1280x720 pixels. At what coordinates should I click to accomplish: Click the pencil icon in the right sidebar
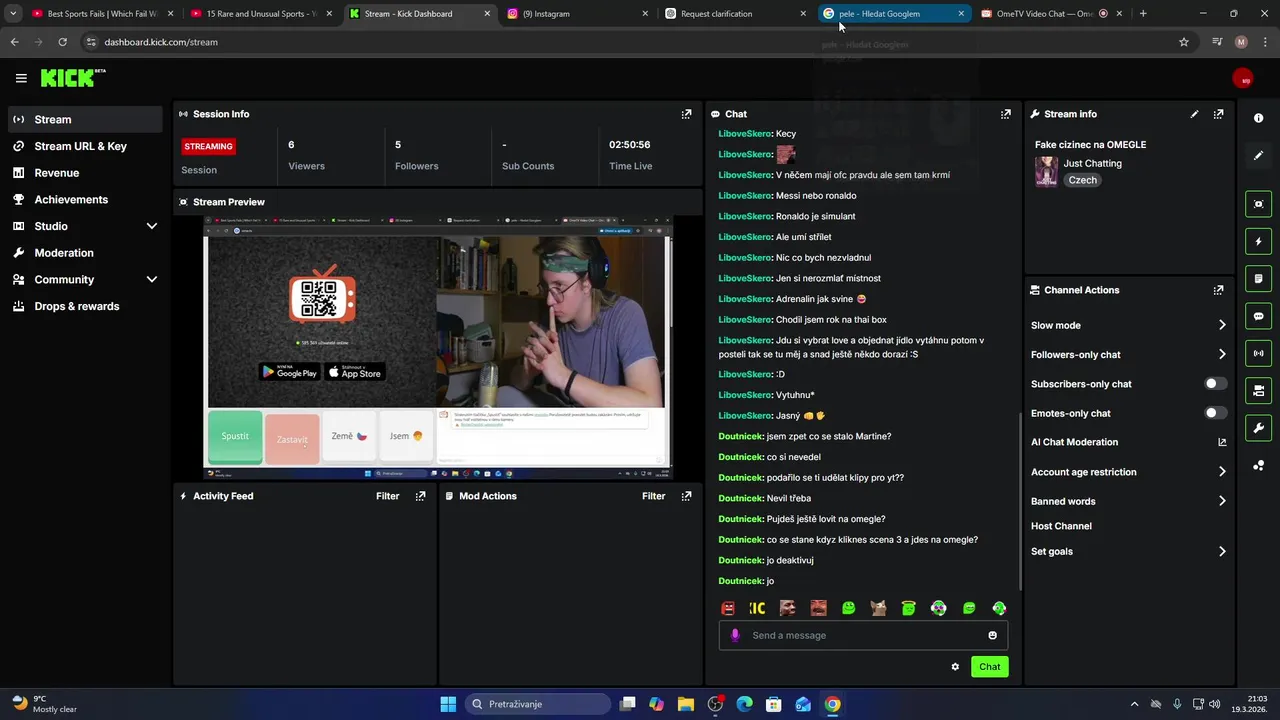[1258, 155]
